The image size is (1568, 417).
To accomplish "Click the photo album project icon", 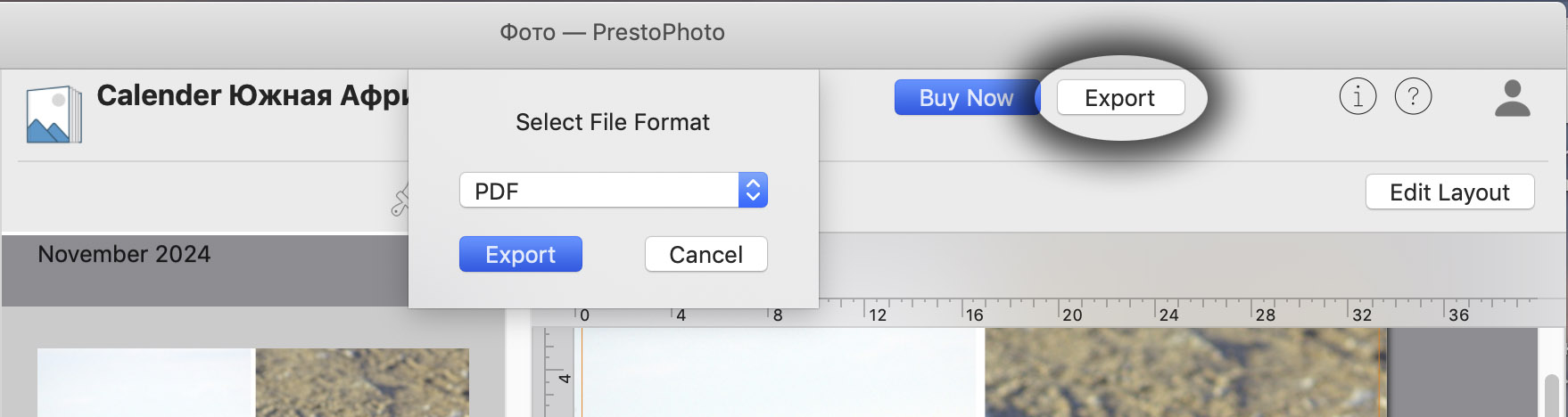I will pos(54,114).
